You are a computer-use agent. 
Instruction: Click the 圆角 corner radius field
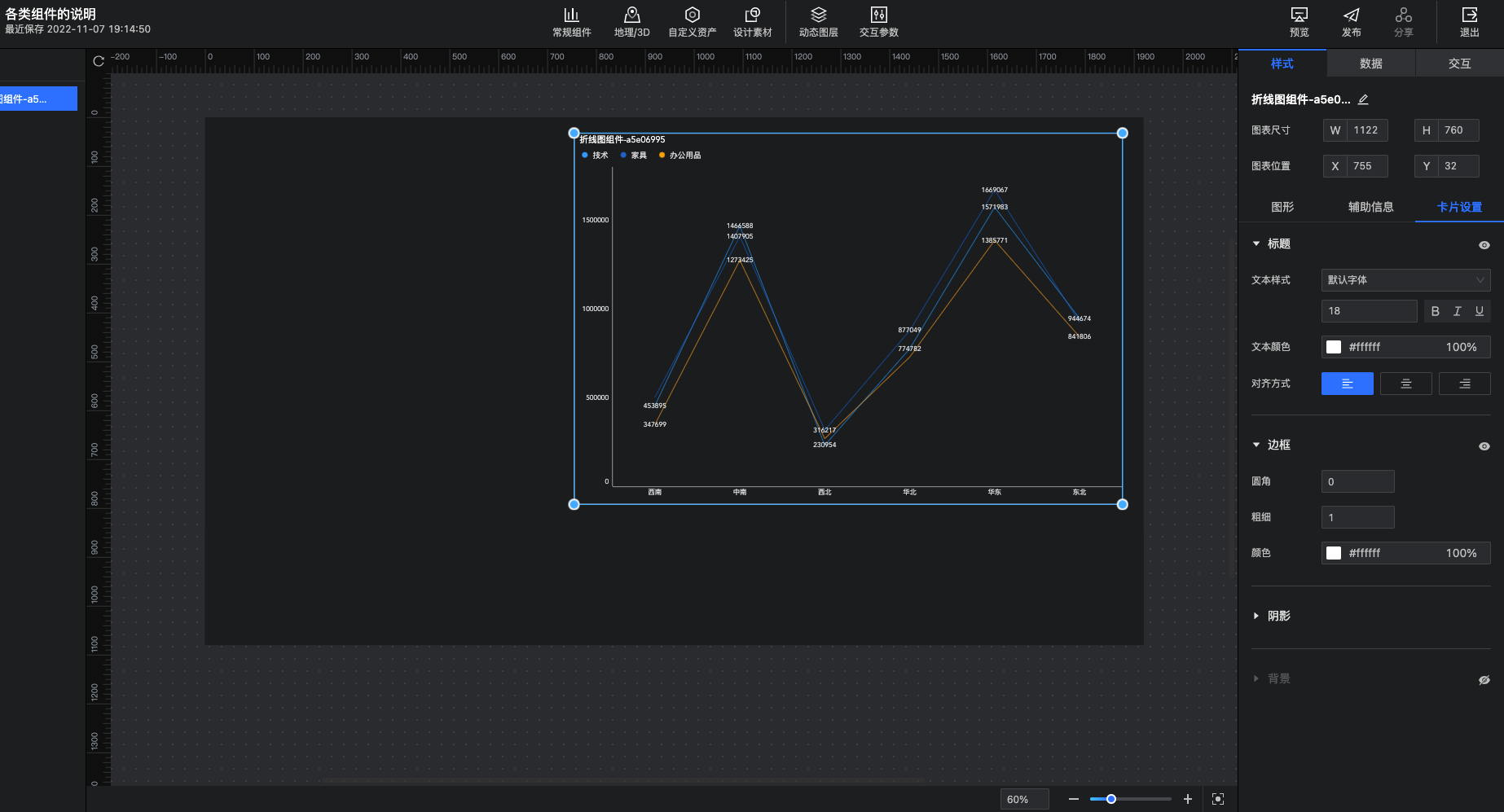pos(1358,481)
